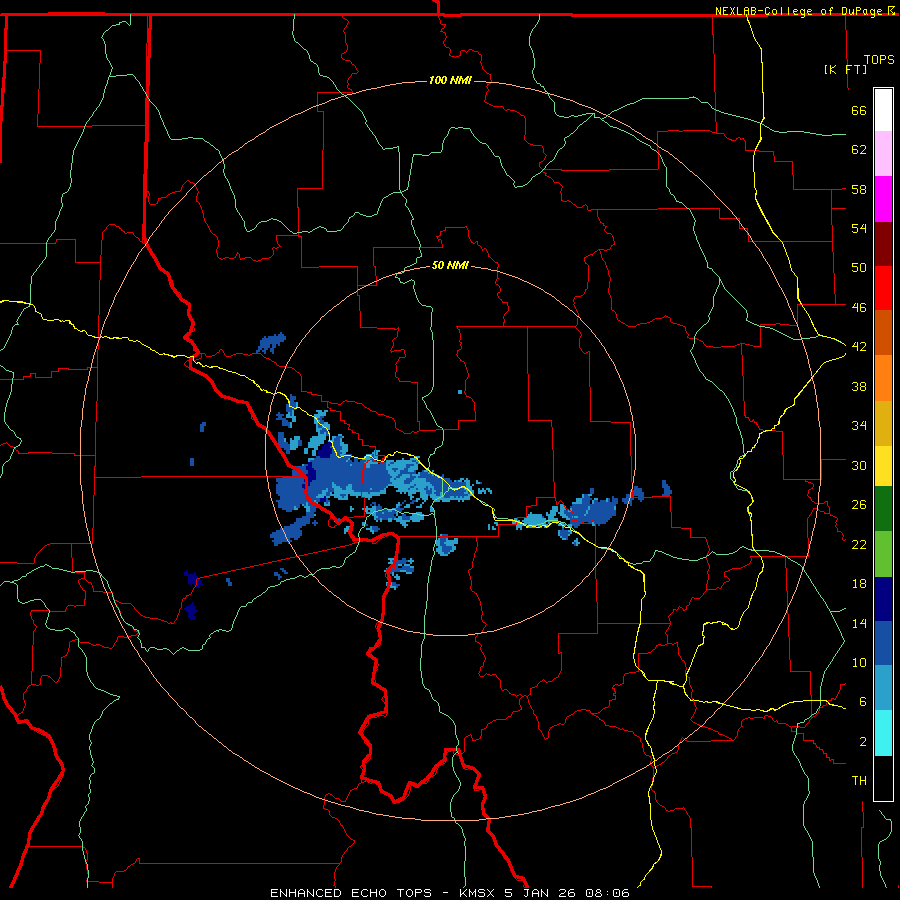Click the magenta legend swatch

point(883,199)
